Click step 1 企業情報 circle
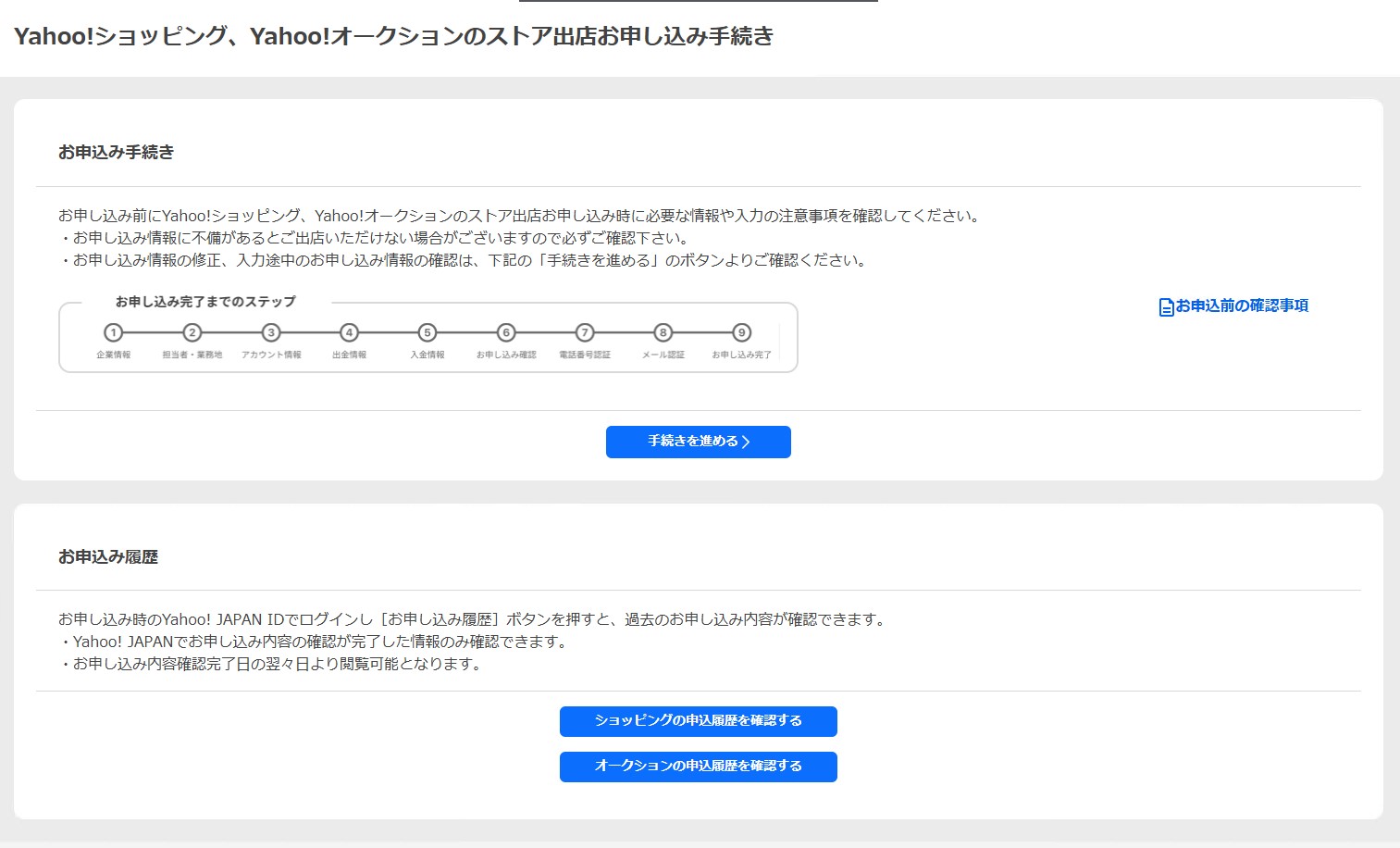The width and height of the screenshot is (1400, 848). tap(114, 332)
